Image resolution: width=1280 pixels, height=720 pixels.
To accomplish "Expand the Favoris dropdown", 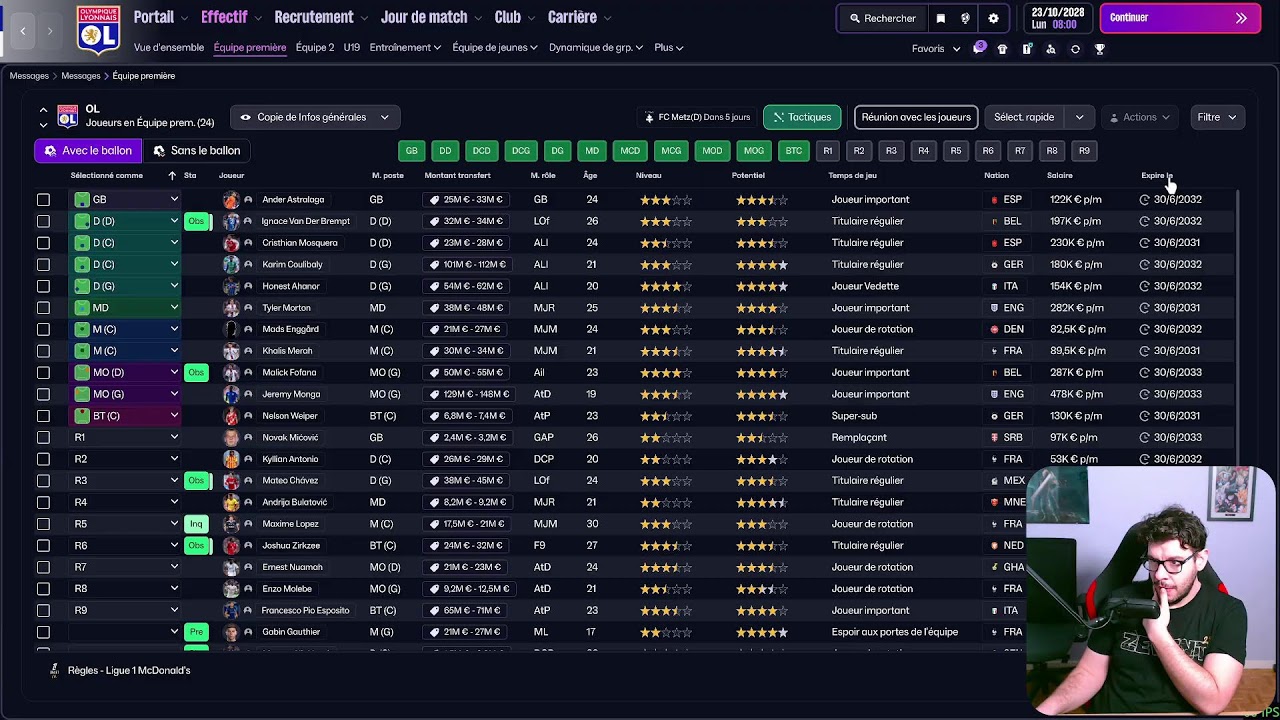I will 936,49.
